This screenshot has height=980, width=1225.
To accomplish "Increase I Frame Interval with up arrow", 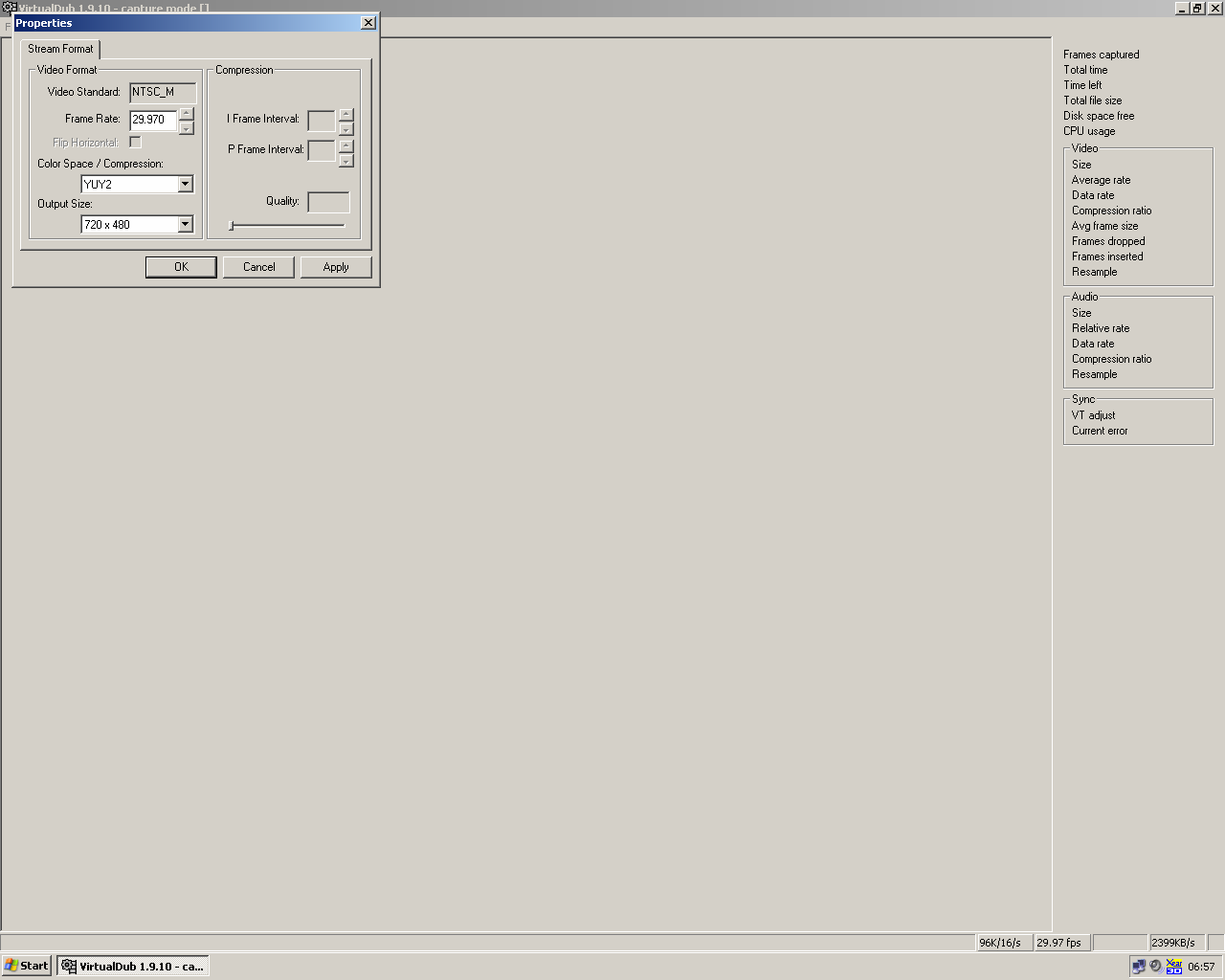I will tap(346, 115).
